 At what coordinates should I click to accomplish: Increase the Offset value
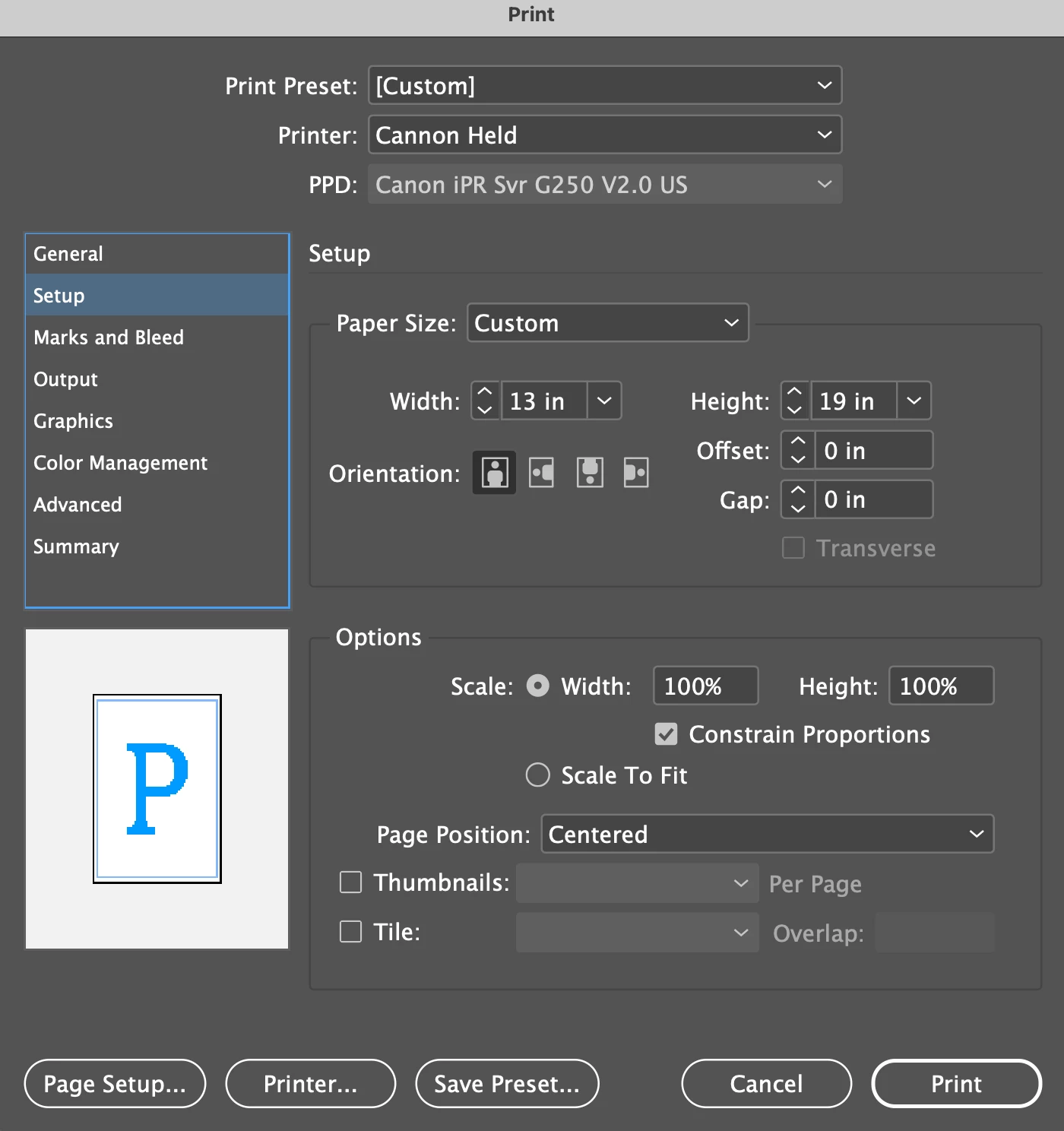point(798,441)
